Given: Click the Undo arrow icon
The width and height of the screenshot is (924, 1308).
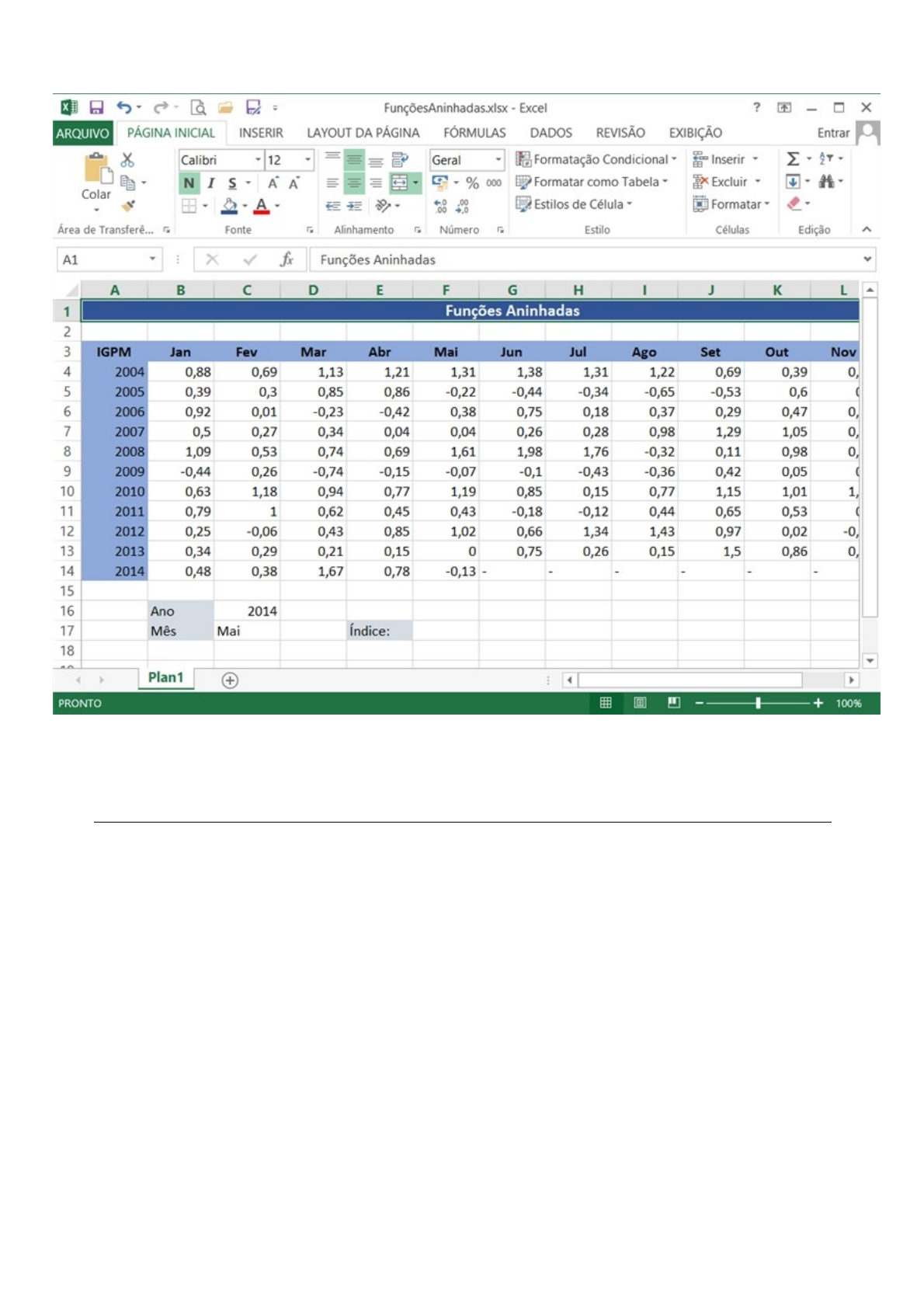Looking at the screenshot, I should tap(123, 107).
